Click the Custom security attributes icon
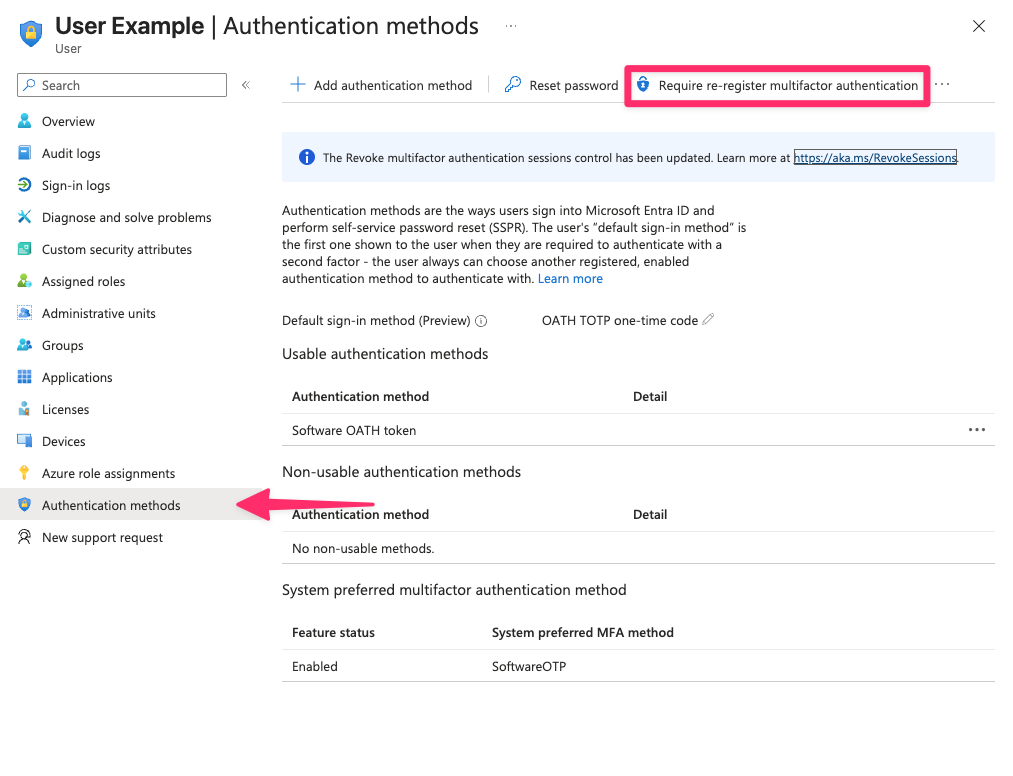Image resolution: width=1013 pixels, height=776 pixels. pos(25,249)
